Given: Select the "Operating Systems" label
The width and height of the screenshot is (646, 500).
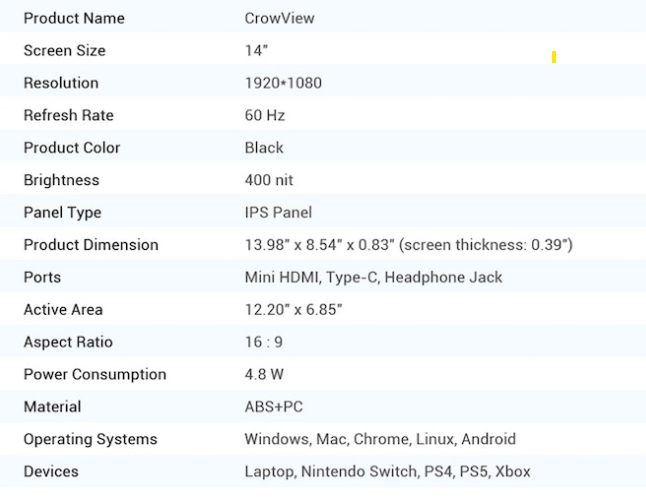Looking at the screenshot, I should (x=91, y=439).
